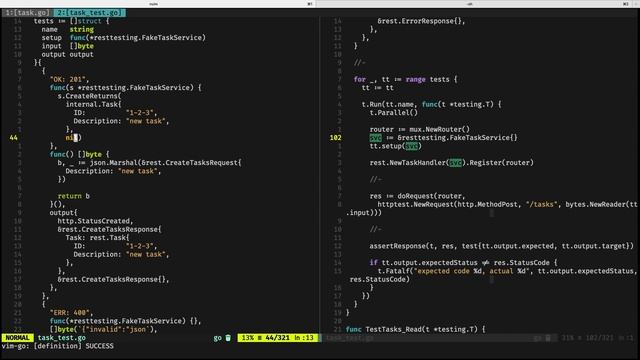Screen dimensions: 640x360
Task: Click the 44/321 line counter in the status line
Action: coord(278,338)
